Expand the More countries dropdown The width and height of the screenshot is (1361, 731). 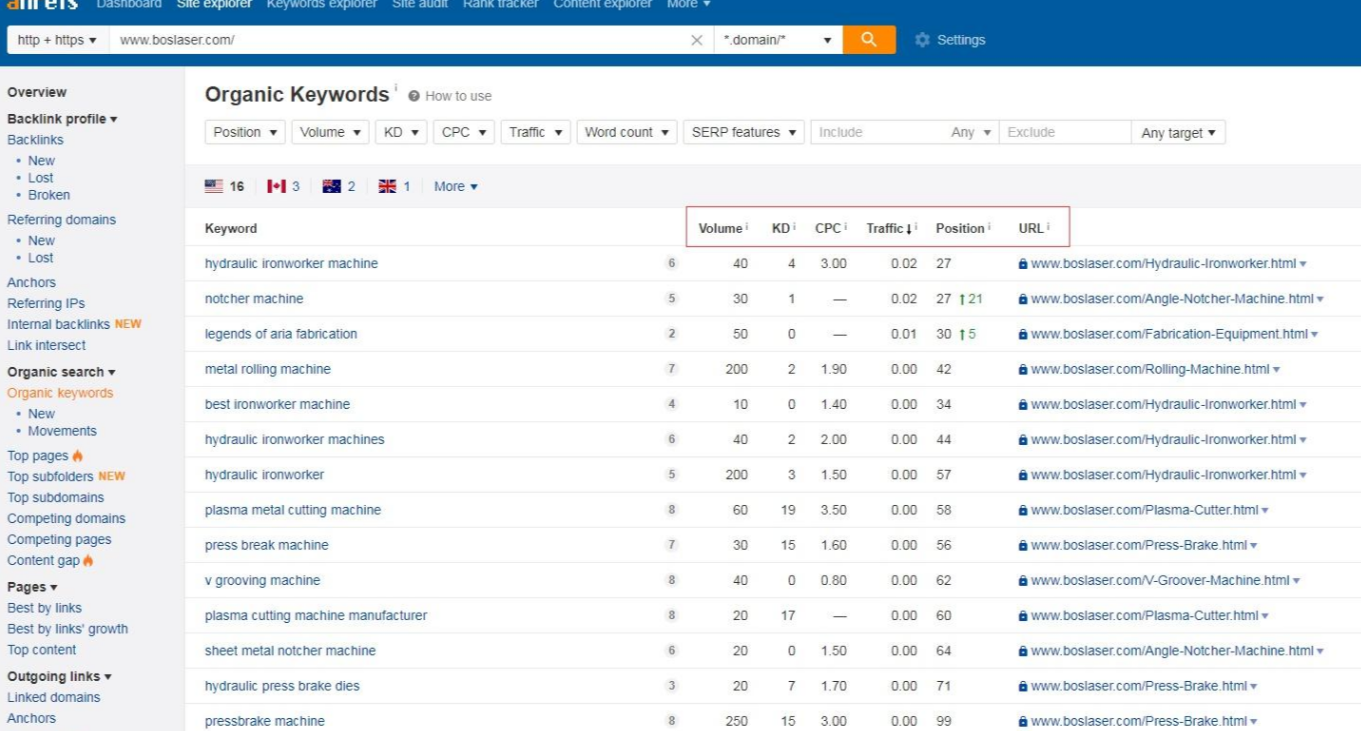tap(456, 186)
